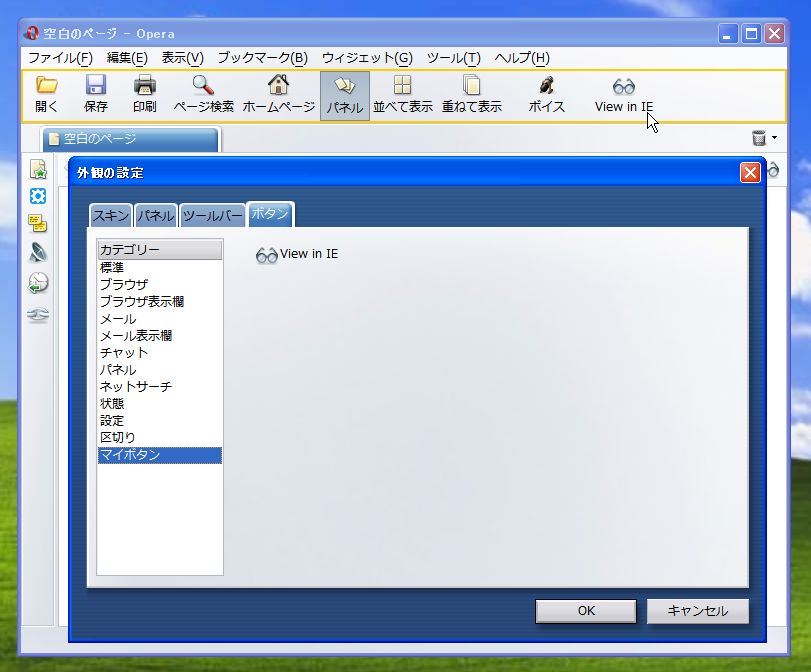Open the 表示(V) menu
Screen dimensions: 811x672
[183, 57]
